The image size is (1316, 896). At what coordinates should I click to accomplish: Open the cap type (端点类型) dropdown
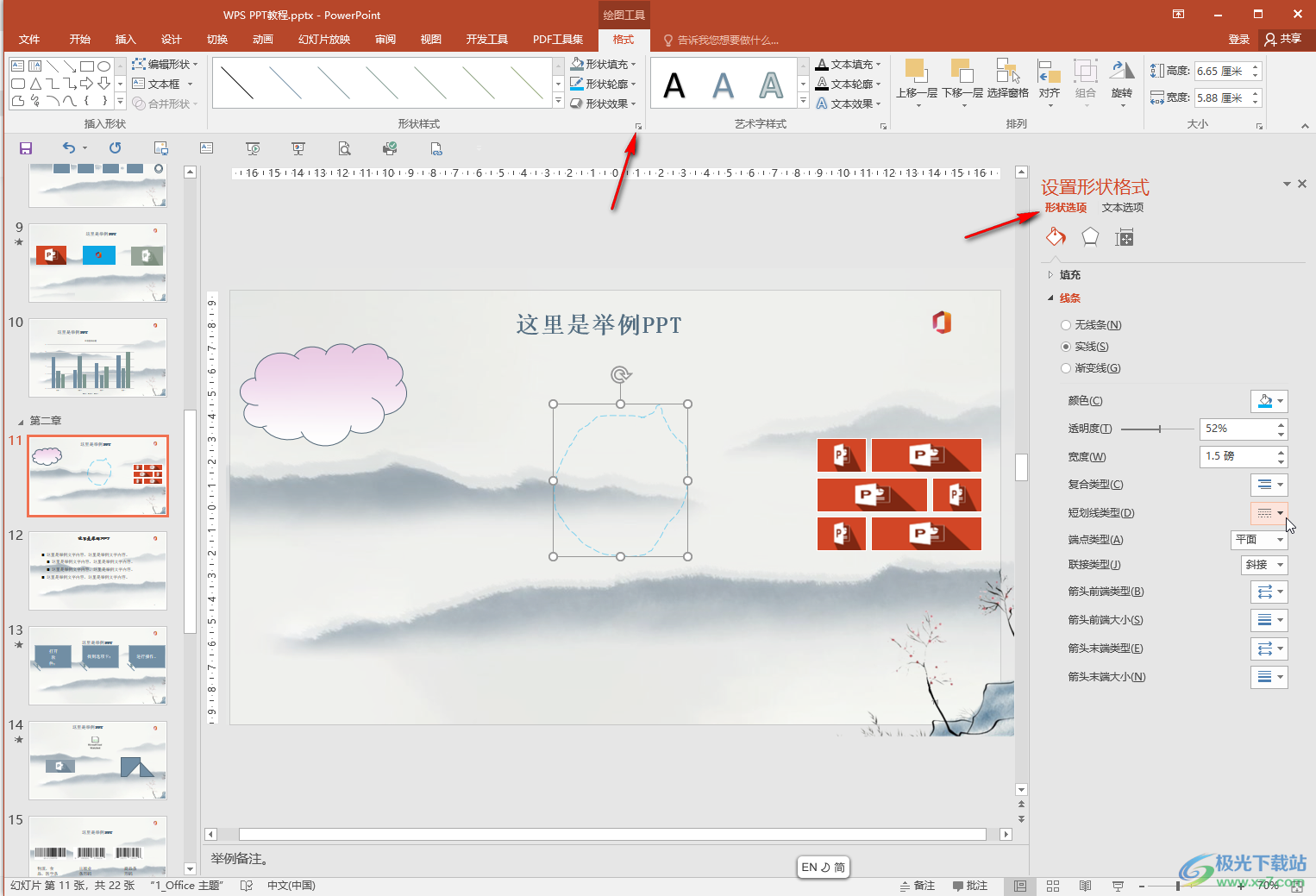(x=1258, y=540)
